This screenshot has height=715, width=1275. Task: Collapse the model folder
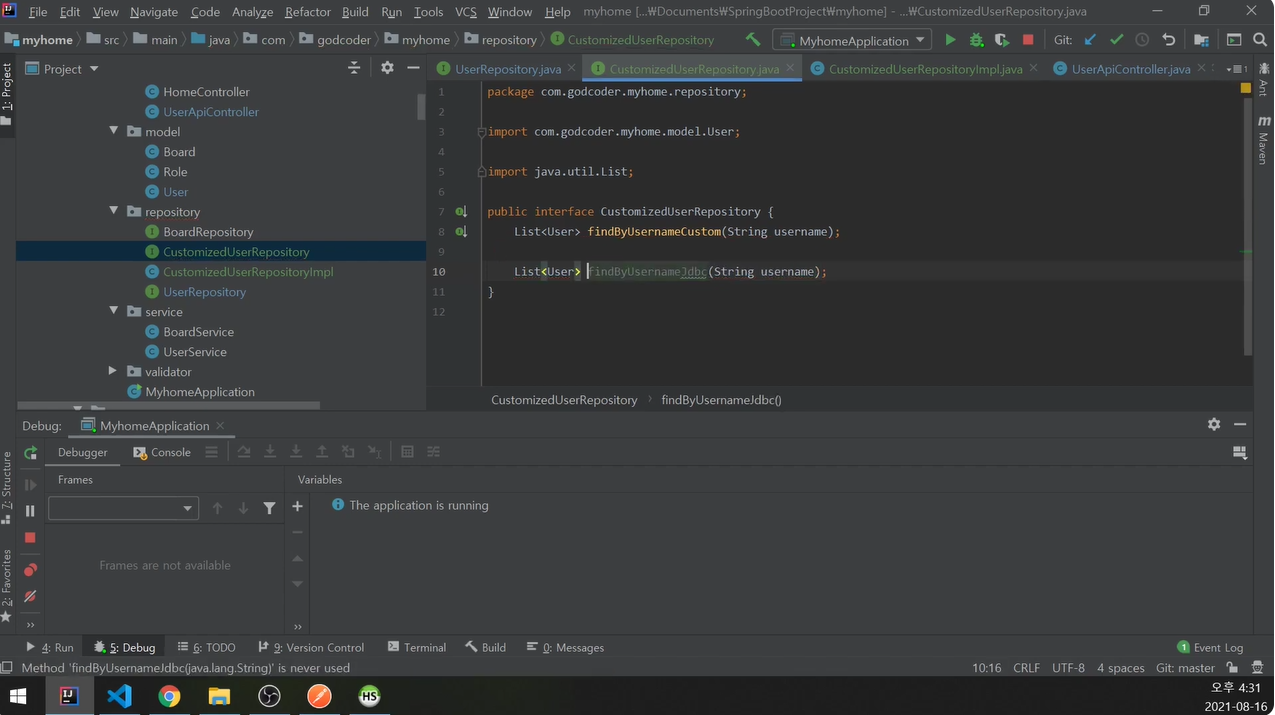coord(113,131)
